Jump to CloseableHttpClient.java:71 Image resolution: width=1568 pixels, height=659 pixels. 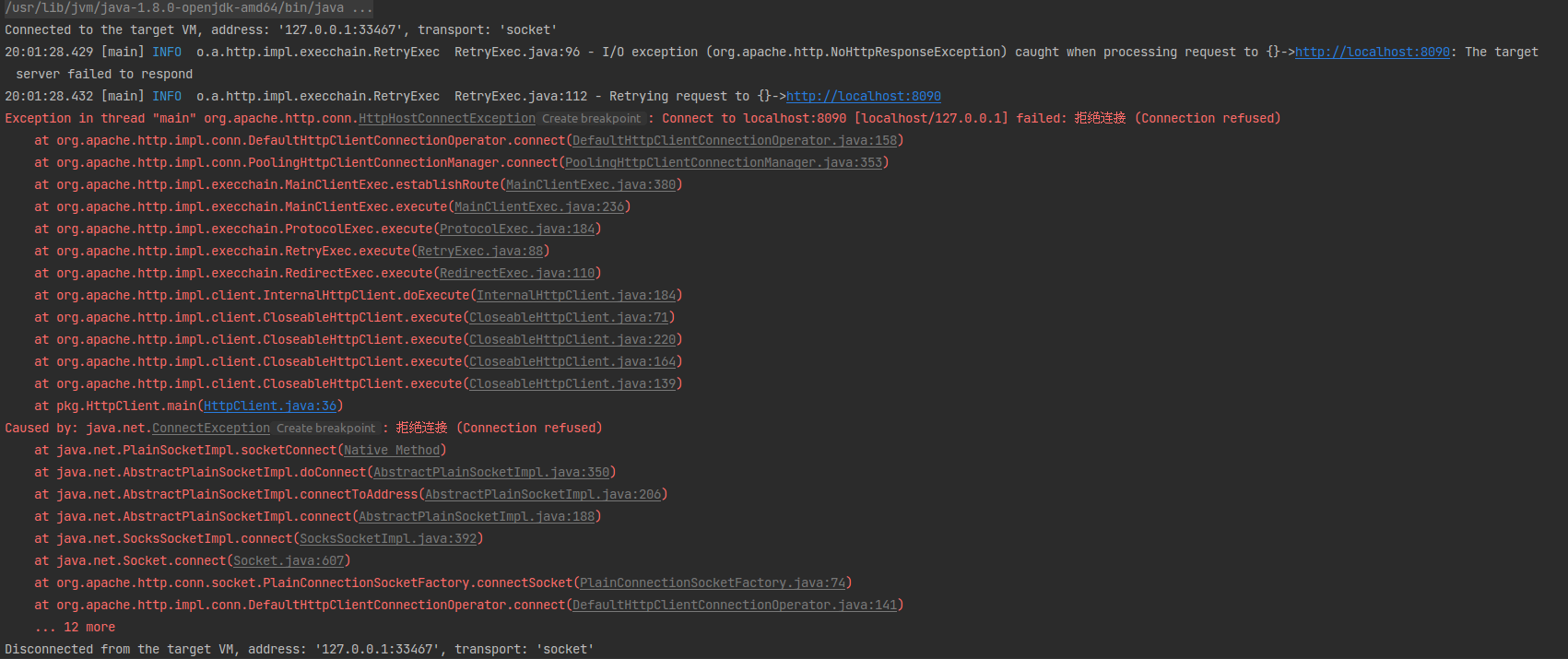(x=569, y=317)
